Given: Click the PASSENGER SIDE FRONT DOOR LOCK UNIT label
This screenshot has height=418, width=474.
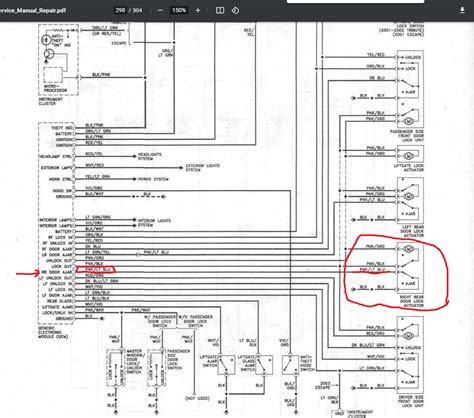Looking at the screenshot, I should coord(407,136).
